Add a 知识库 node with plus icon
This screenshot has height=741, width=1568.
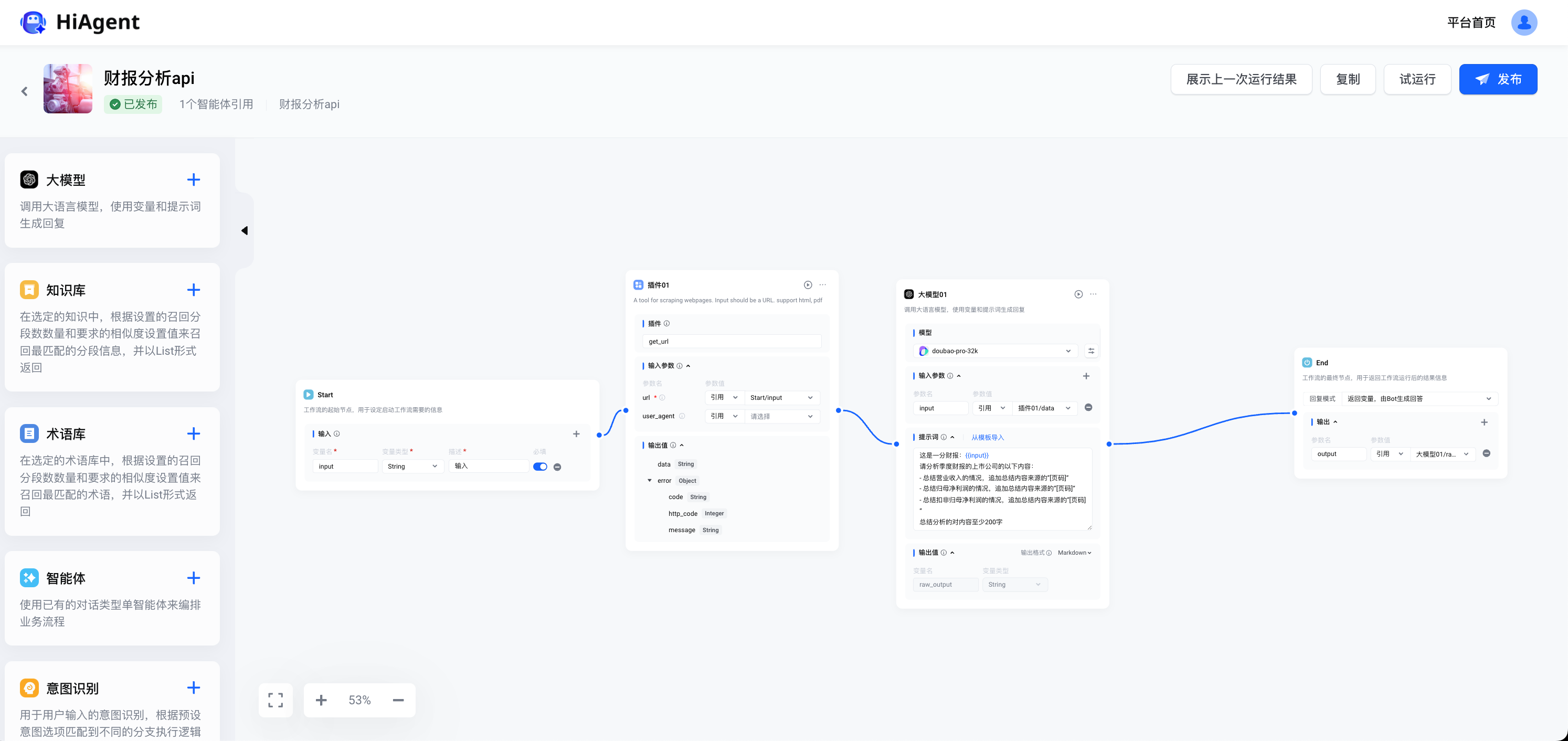point(194,290)
